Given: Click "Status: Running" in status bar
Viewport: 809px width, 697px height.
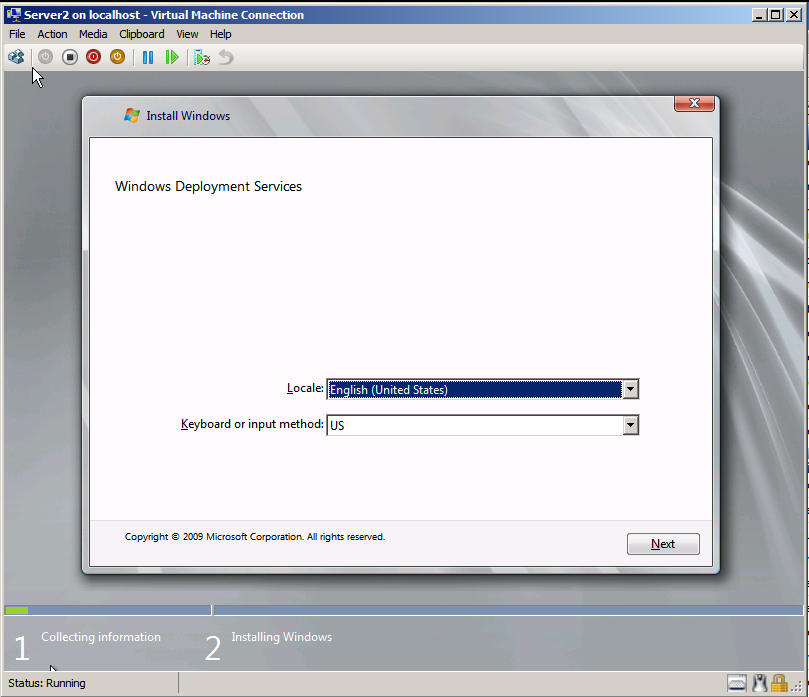Looking at the screenshot, I should click(x=47, y=683).
